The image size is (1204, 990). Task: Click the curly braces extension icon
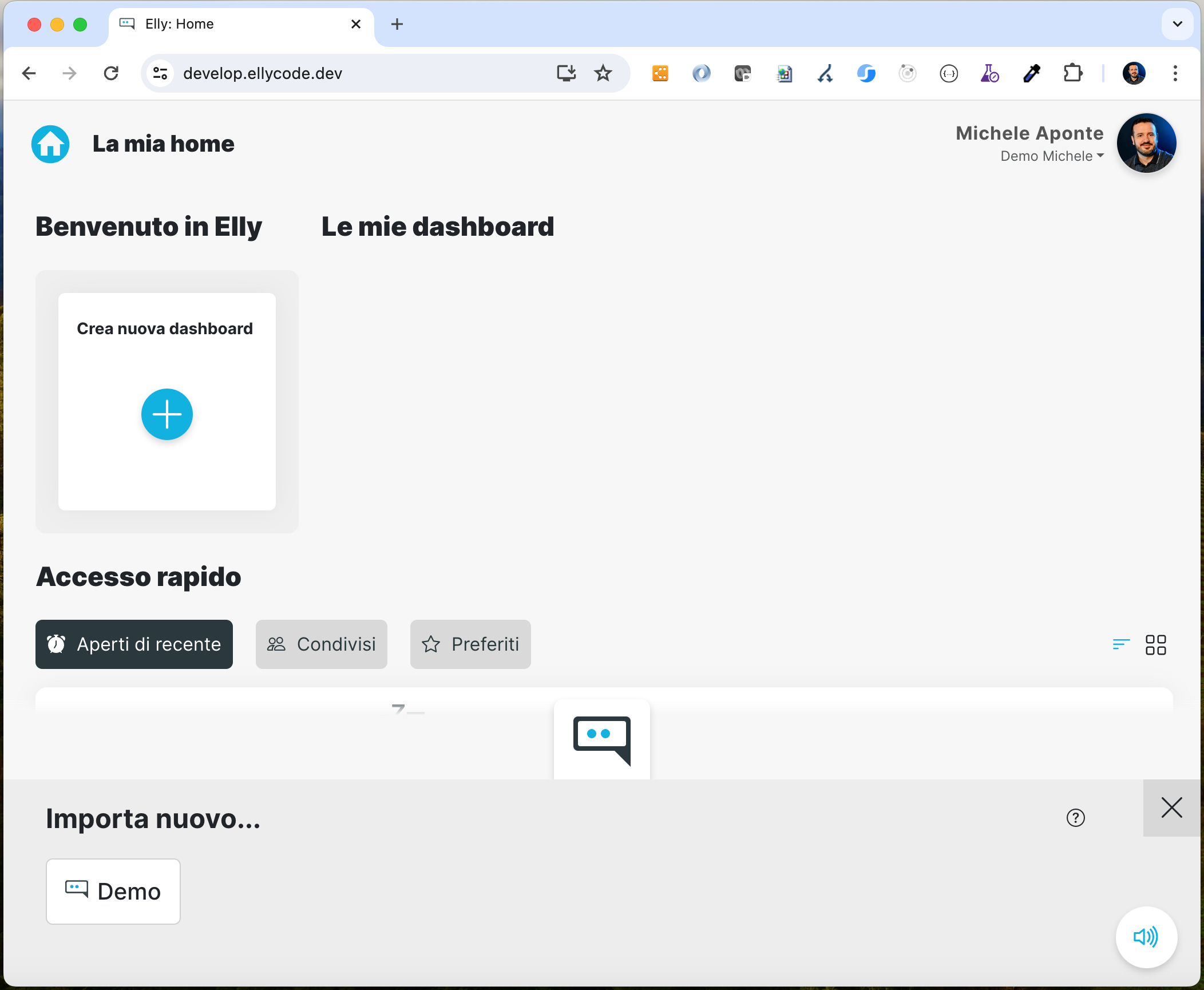click(x=949, y=73)
